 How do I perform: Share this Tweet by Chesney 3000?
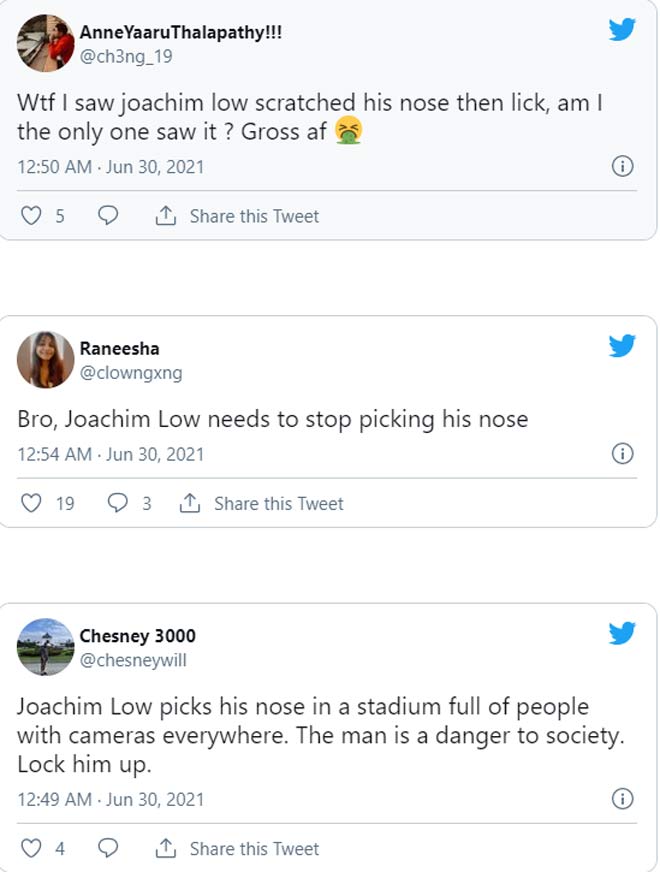click(x=238, y=849)
